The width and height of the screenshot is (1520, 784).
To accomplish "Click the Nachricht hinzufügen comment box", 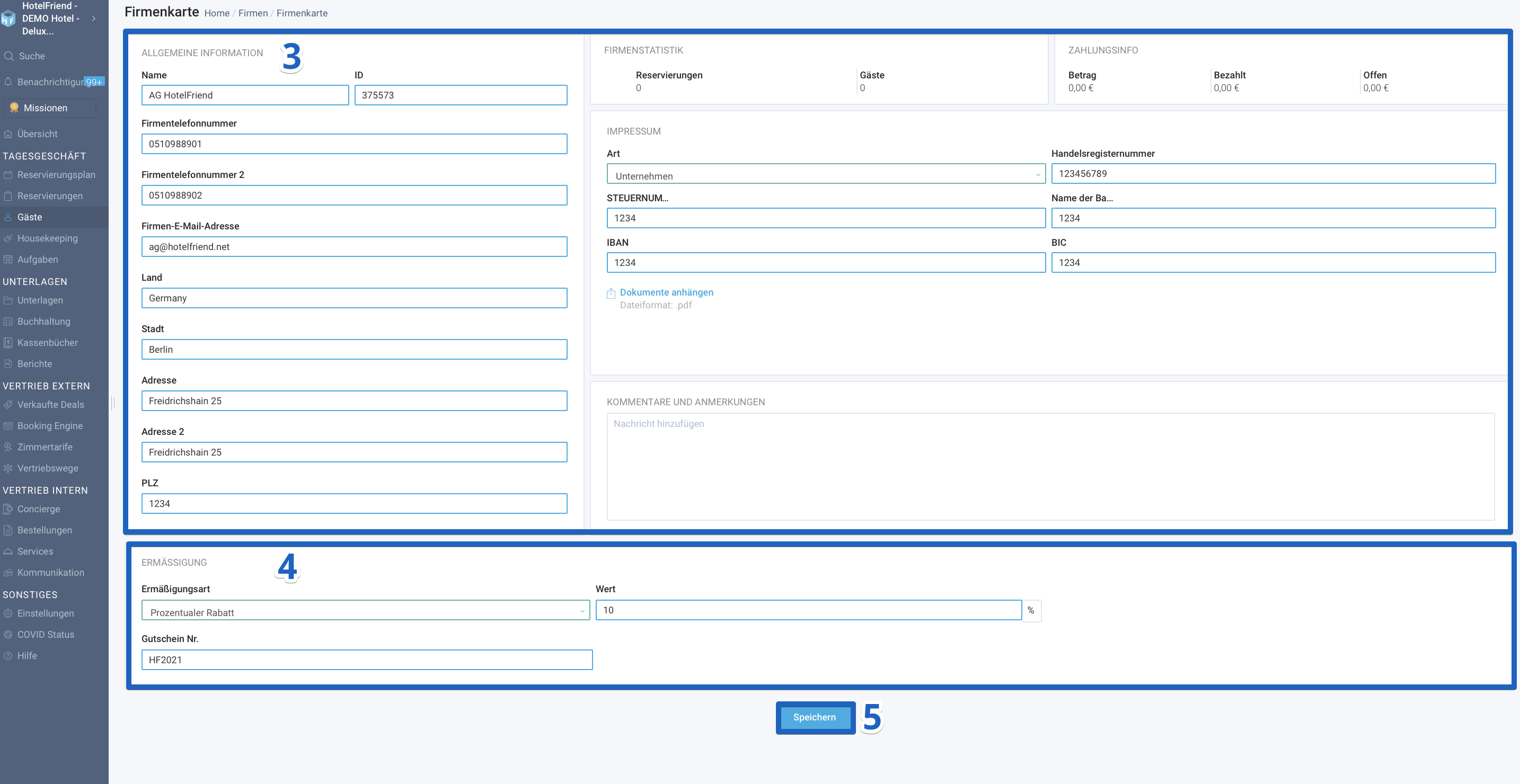I will point(1050,467).
